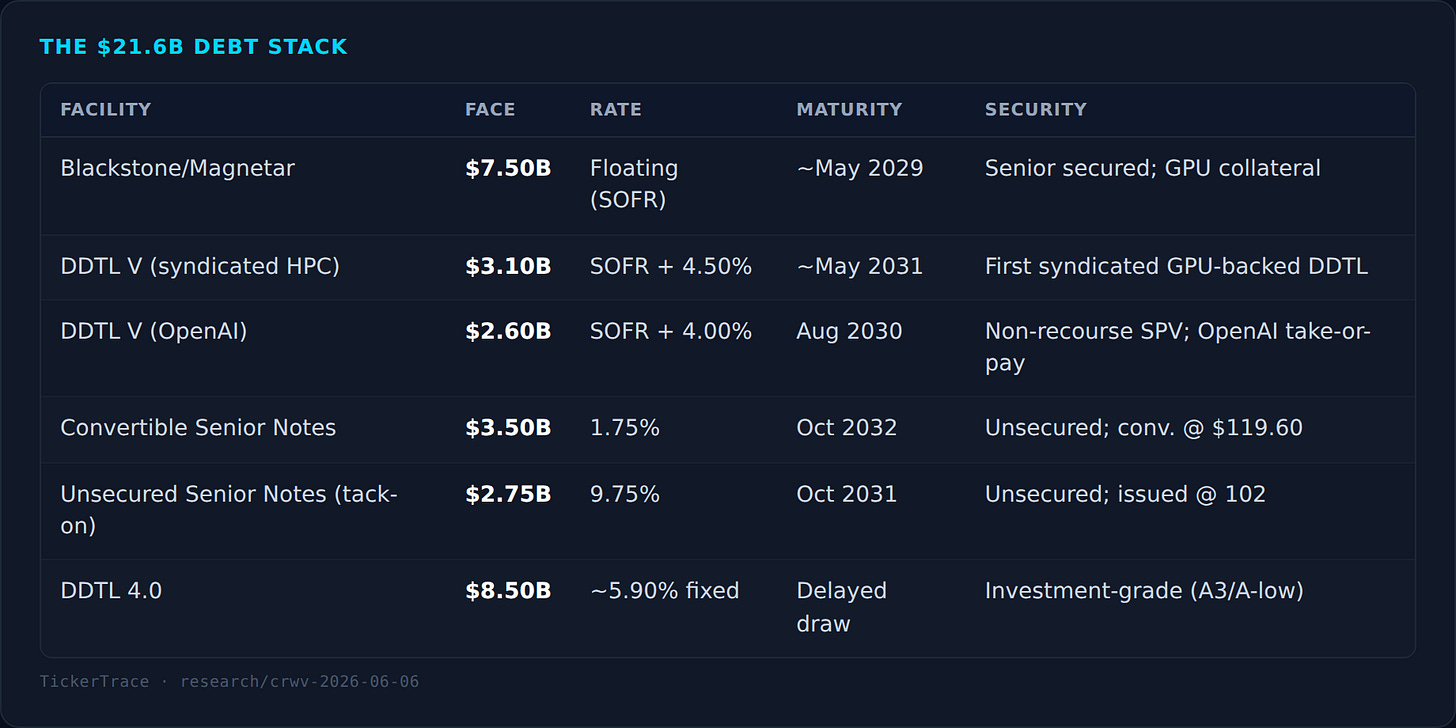The image size is (1456, 728).
Task: Click the Oct 2032 maturity cell
Action: coord(847,428)
